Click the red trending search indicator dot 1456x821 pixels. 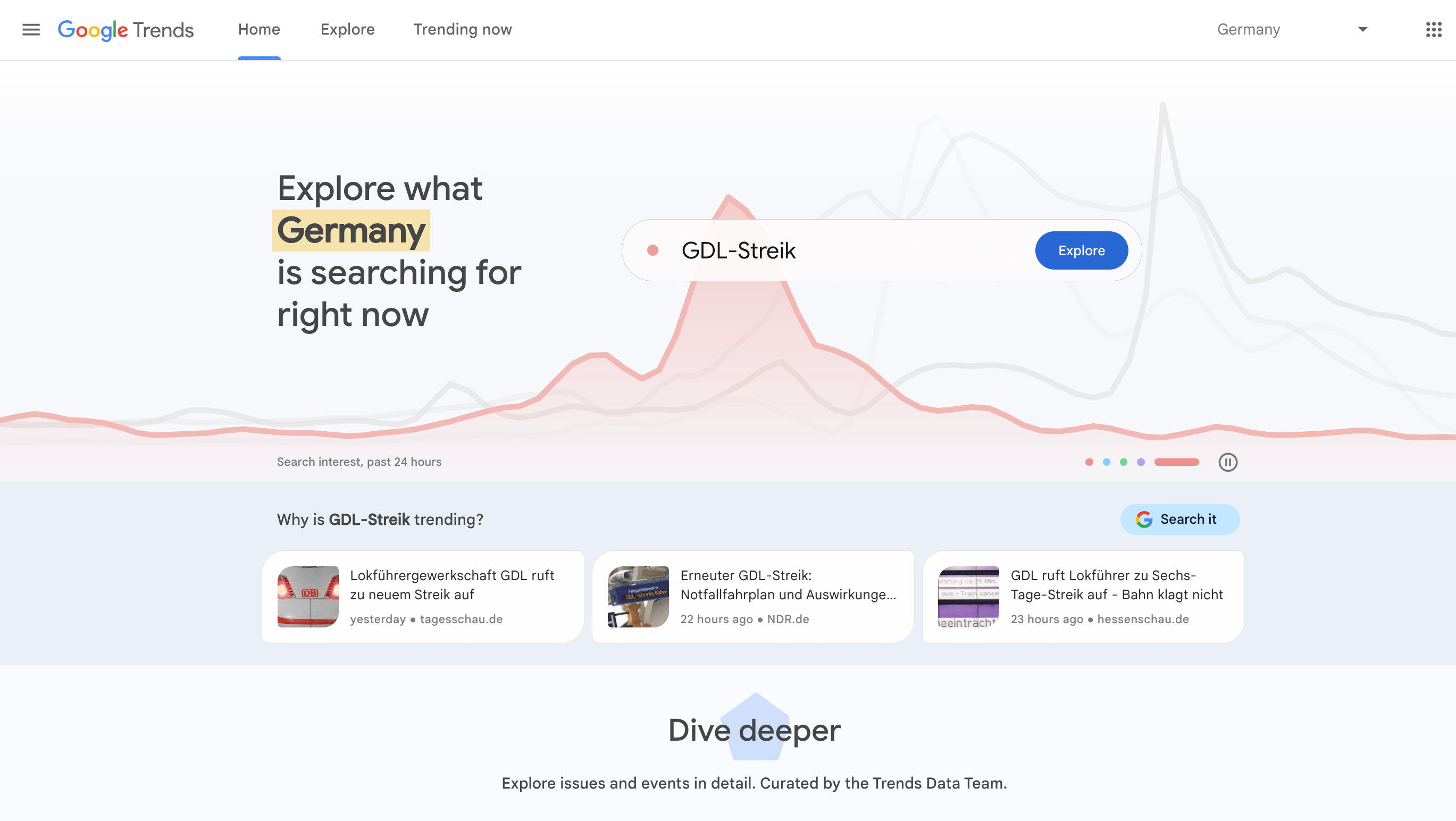(x=1089, y=461)
